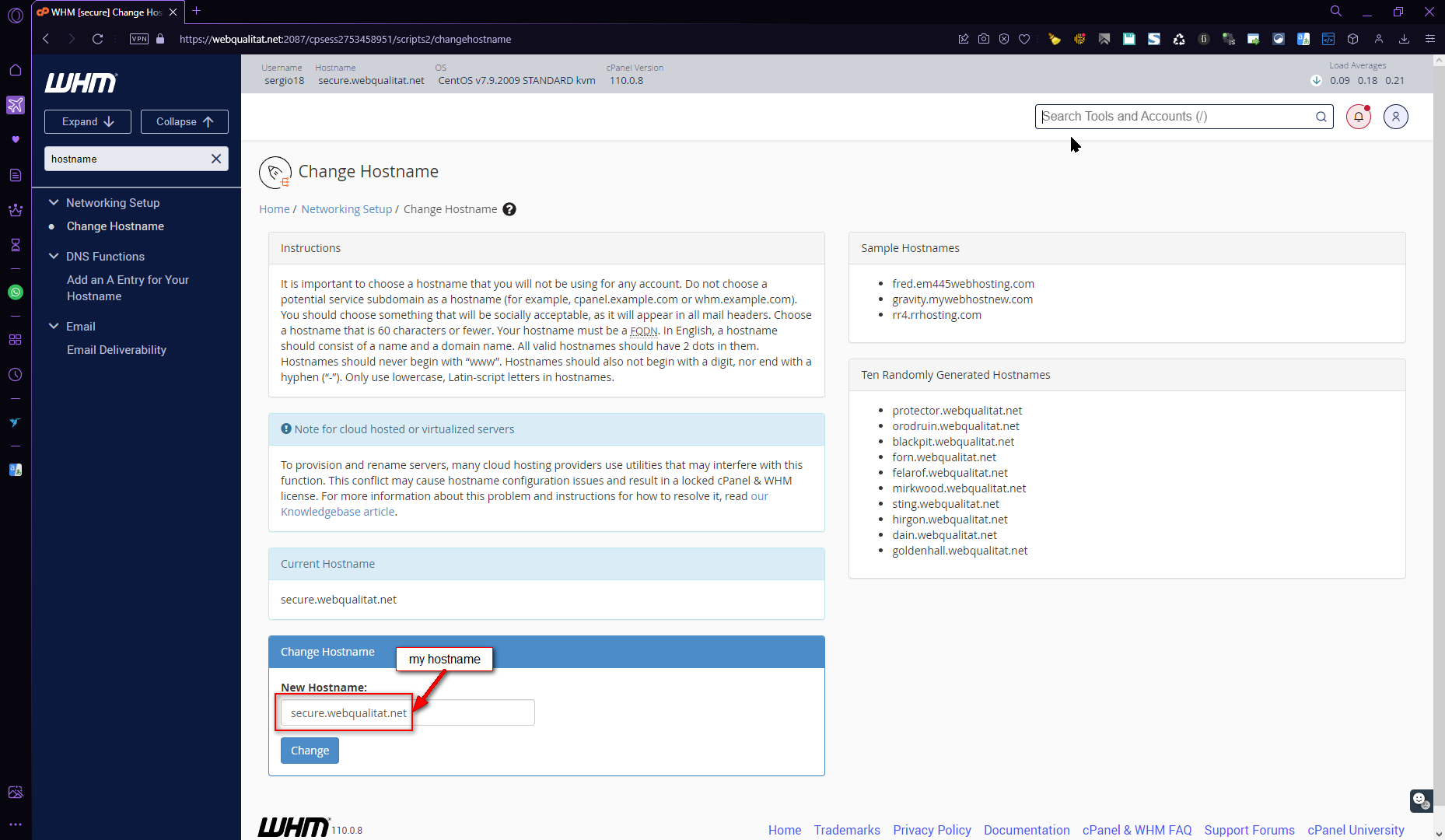Click the load averages down arrow icon
The width and height of the screenshot is (1445, 840).
click(x=1317, y=80)
